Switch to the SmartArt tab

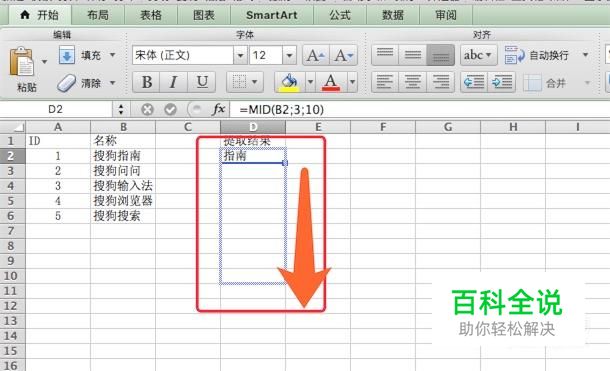click(272, 15)
